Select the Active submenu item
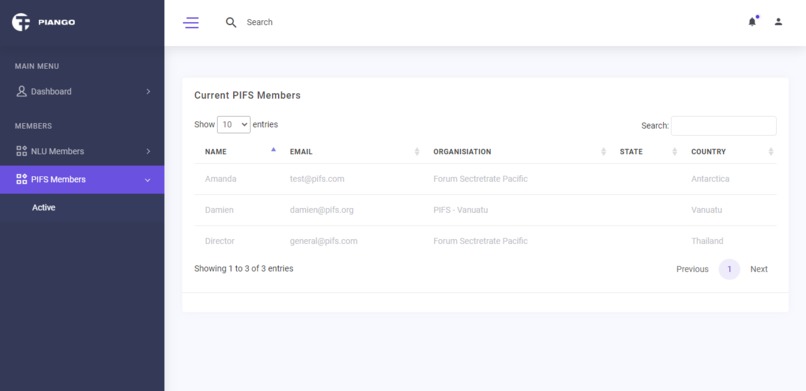This screenshot has width=806, height=391. [44, 208]
